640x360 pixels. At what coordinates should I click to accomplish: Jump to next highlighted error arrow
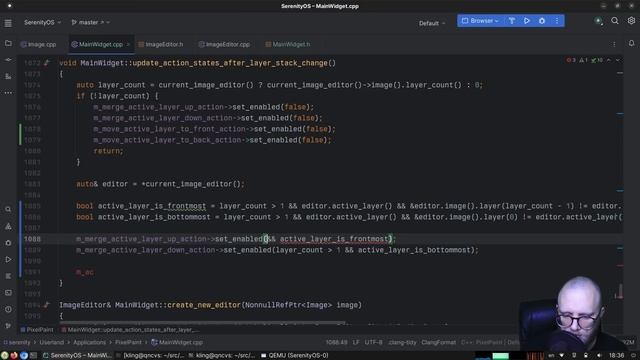[618, 60]
